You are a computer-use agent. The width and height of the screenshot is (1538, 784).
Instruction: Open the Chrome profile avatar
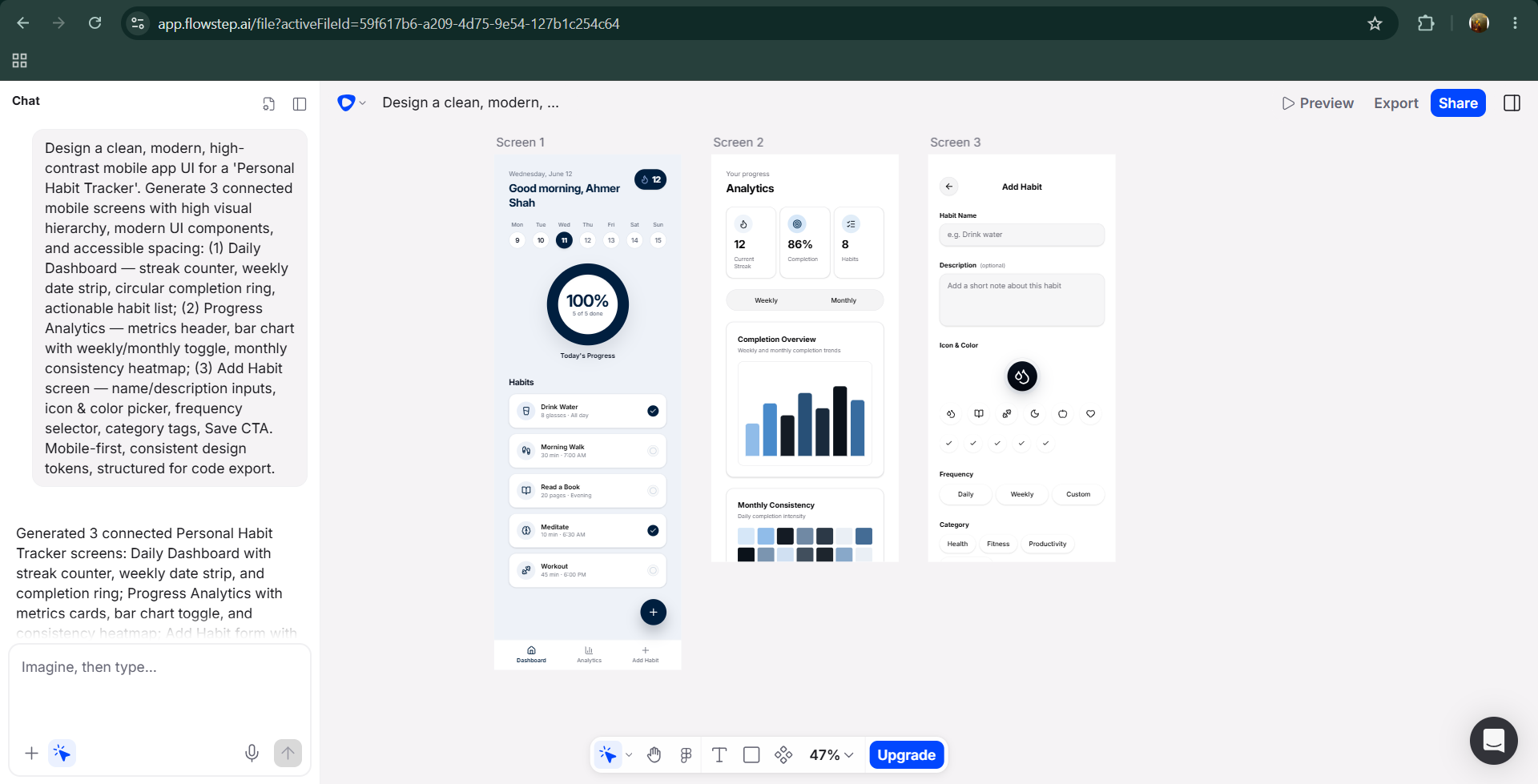tap(1479, 23)
